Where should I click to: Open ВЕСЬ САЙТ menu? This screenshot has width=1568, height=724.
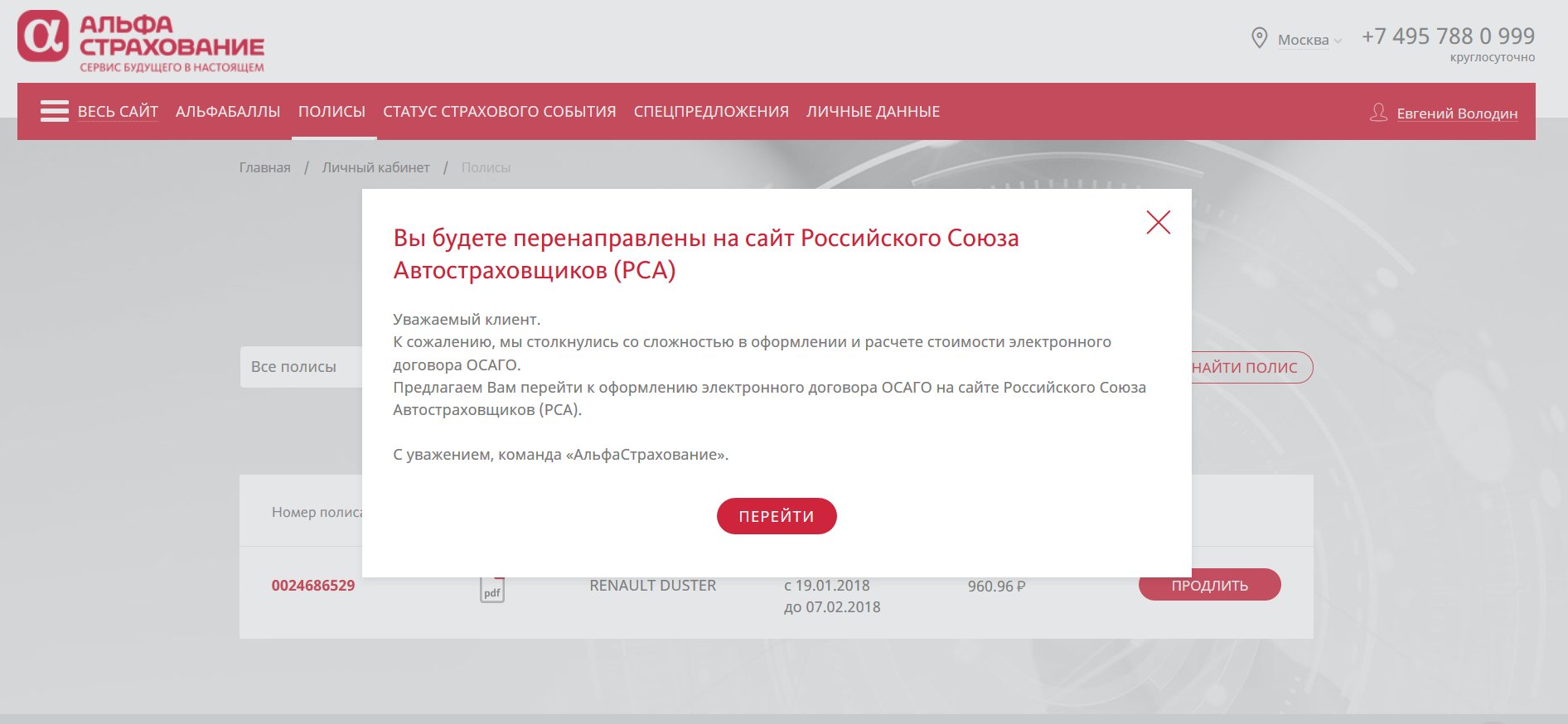(x=118, y=112)
